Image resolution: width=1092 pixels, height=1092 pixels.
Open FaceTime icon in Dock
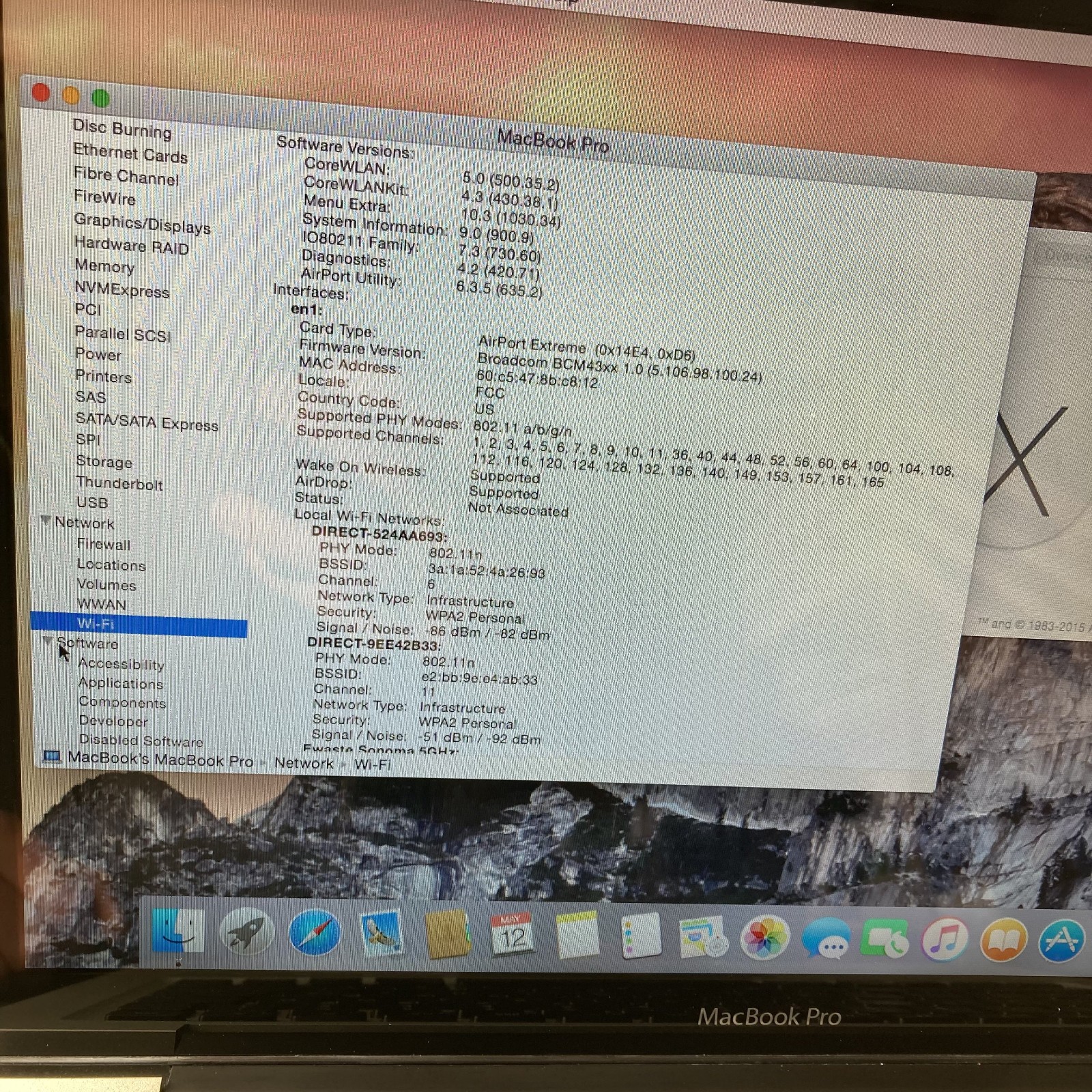(x=885, y=940)
